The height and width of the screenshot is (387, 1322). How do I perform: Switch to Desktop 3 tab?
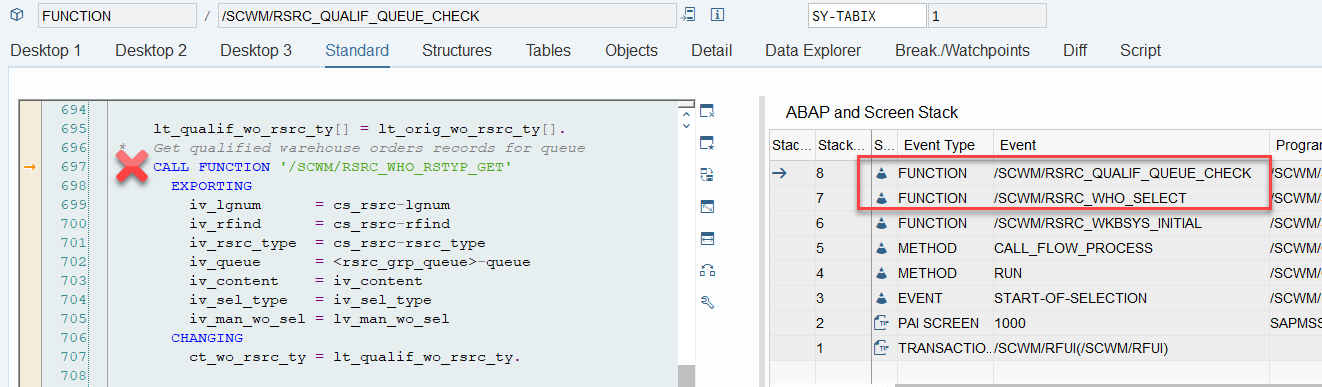click(x=256, y=50)
